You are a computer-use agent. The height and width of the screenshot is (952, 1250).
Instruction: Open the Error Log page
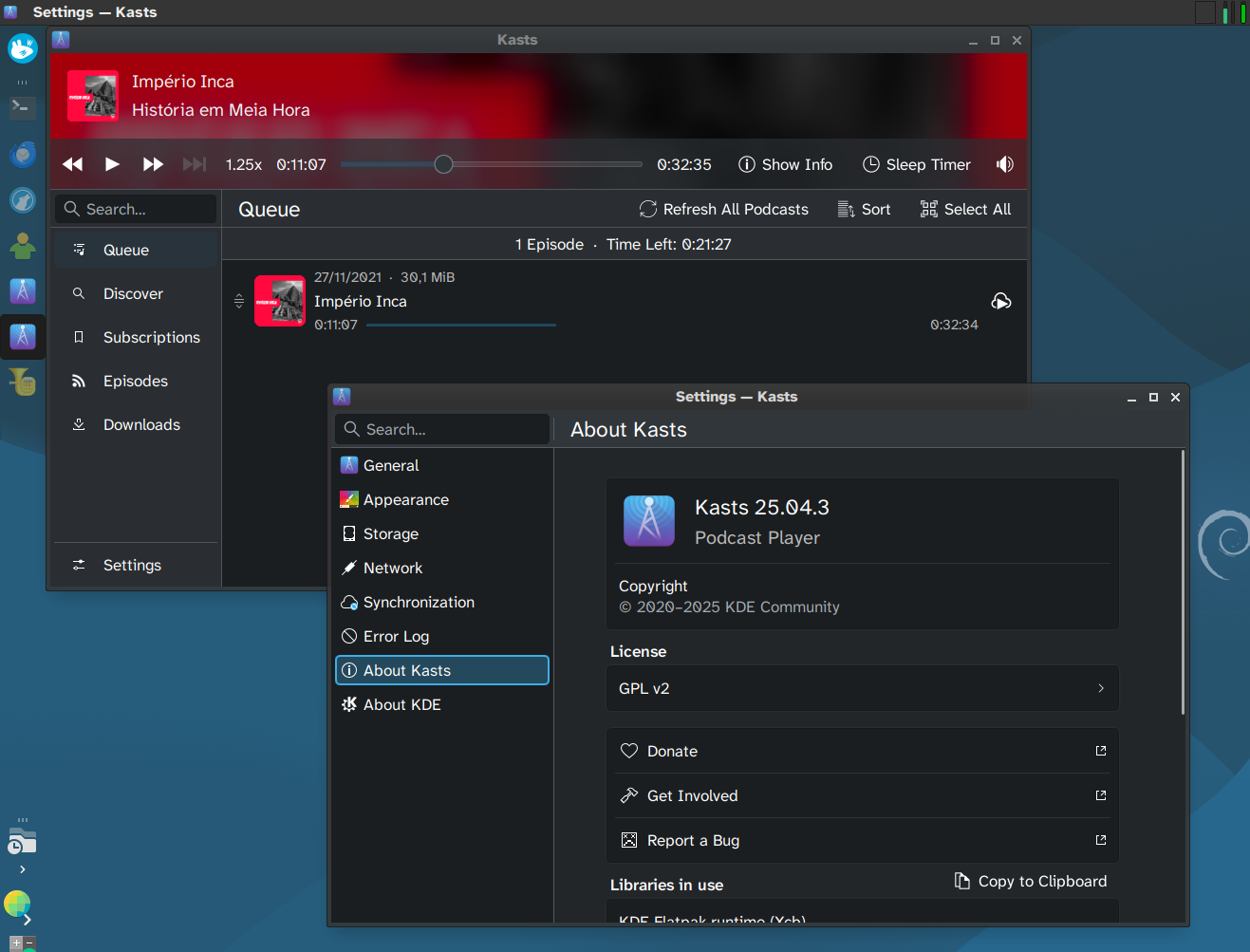tap(442, 636)
